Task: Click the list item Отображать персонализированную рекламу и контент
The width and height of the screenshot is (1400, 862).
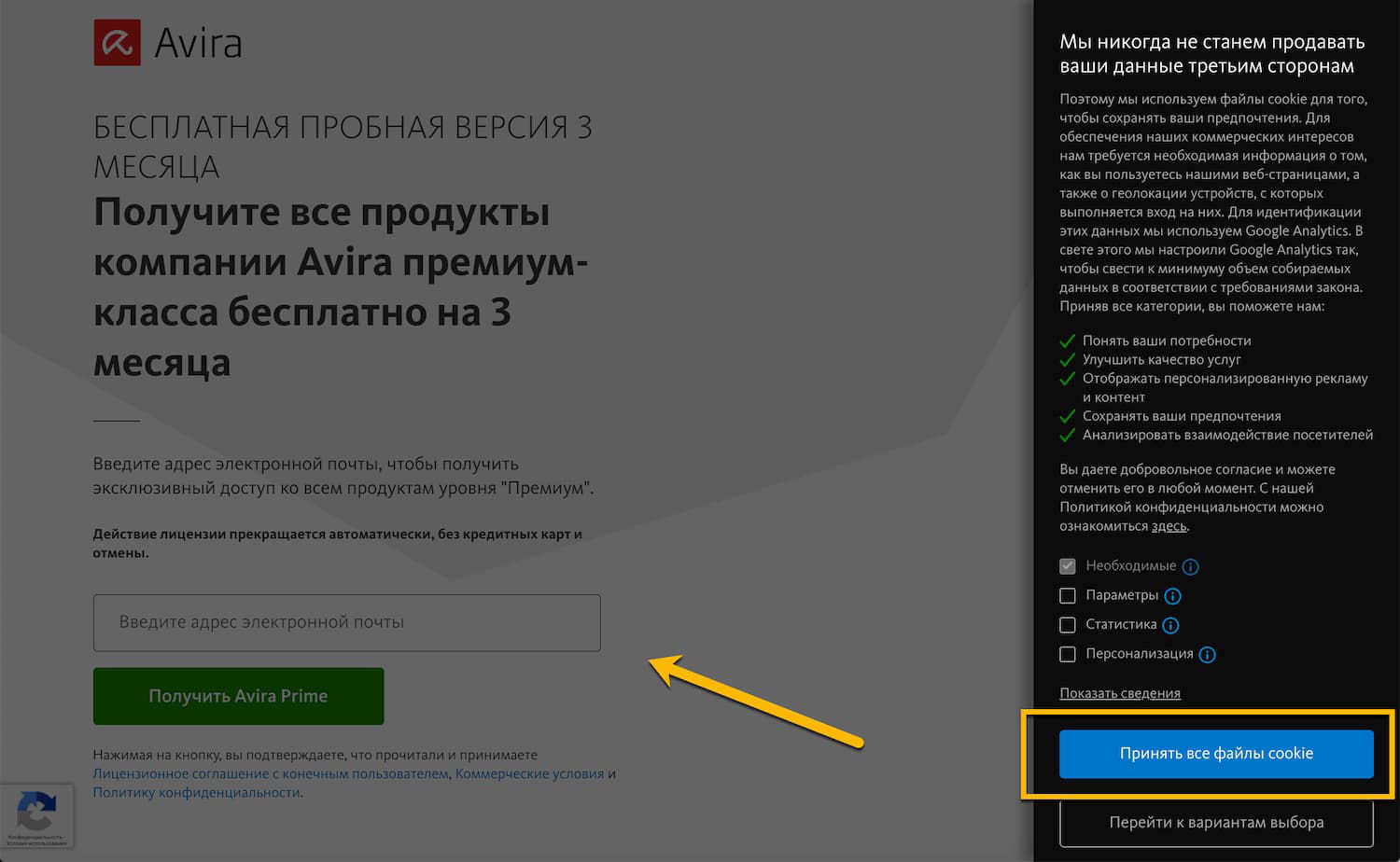Action: [1225, 387]
